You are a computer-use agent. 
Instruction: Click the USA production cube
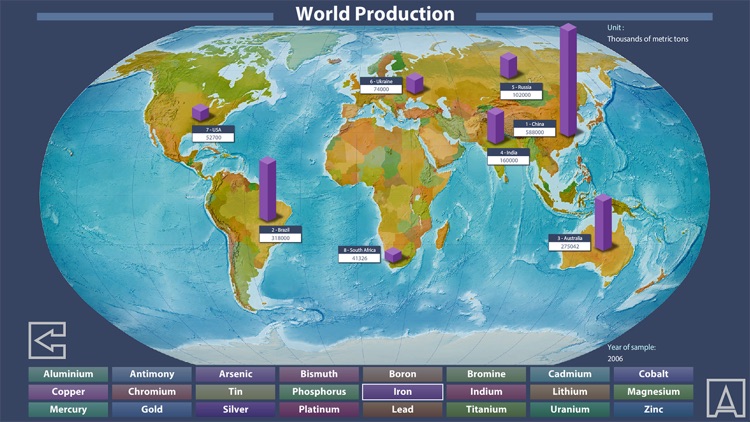[x=200, y=112]
